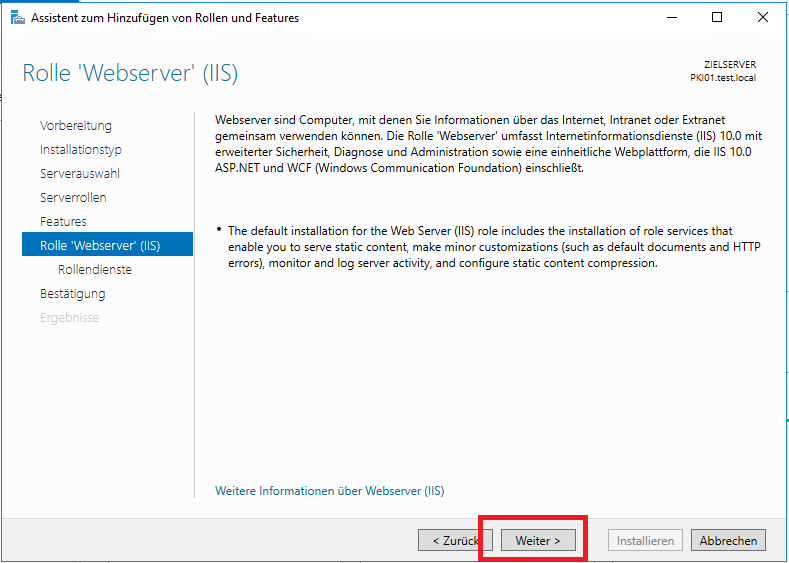Jump to the Serverrollen page

73,198
